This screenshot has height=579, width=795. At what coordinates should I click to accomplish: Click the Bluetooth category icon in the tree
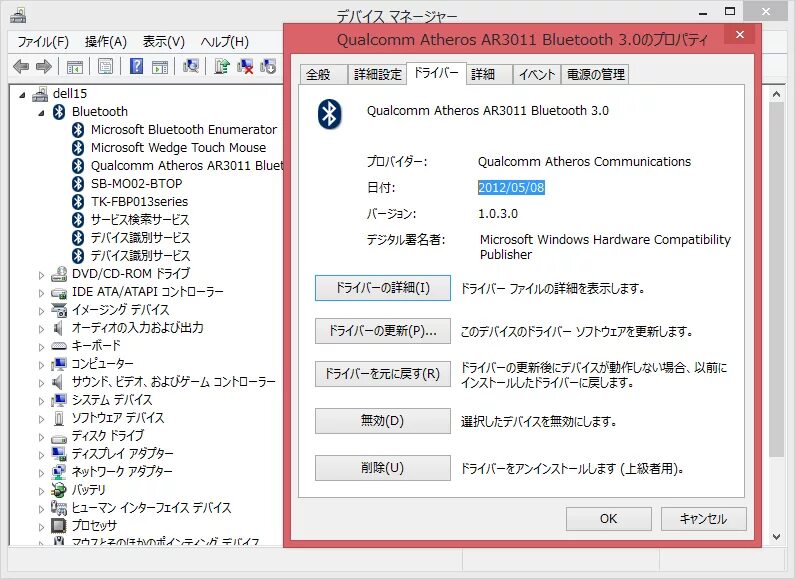59,112
